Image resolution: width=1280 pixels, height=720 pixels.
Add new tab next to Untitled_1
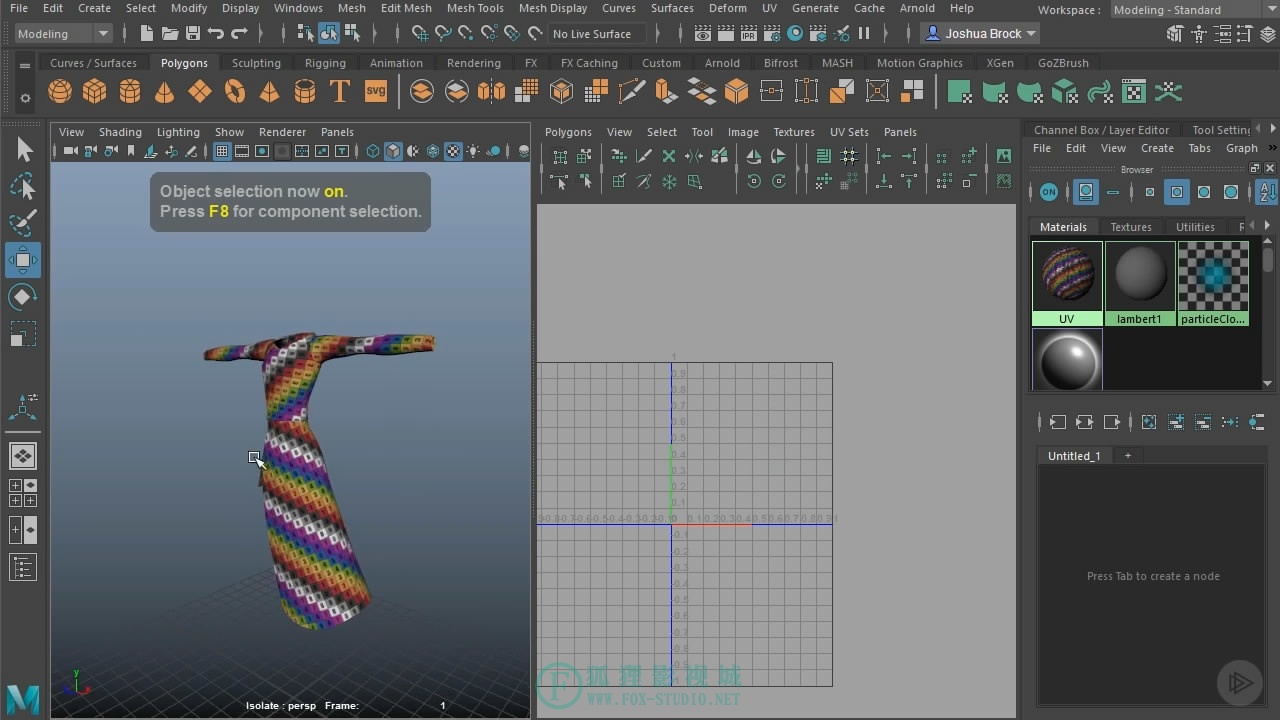[1128, 456]
